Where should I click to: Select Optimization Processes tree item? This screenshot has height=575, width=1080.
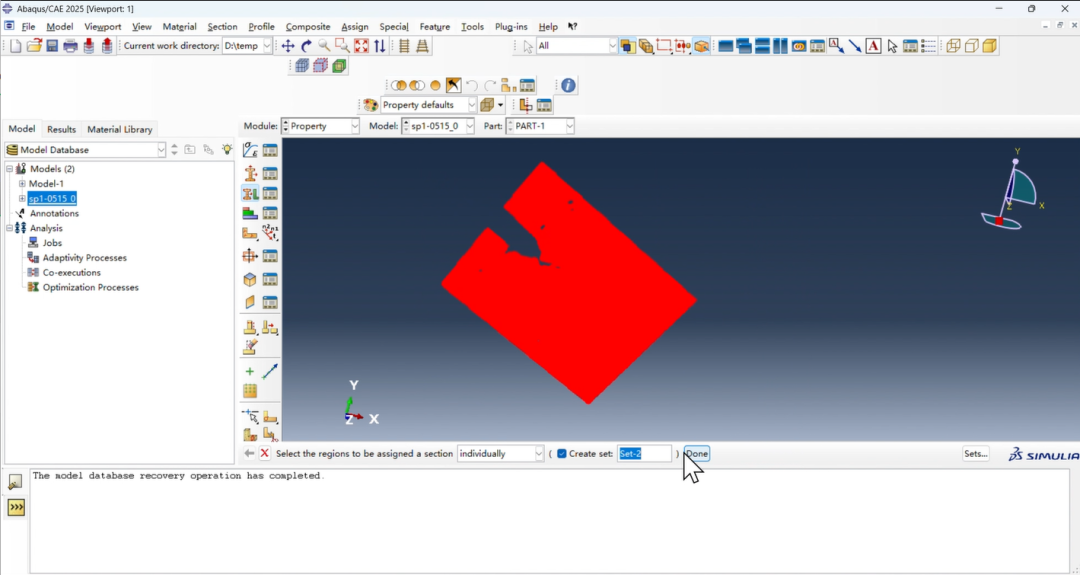pos(90,287)
